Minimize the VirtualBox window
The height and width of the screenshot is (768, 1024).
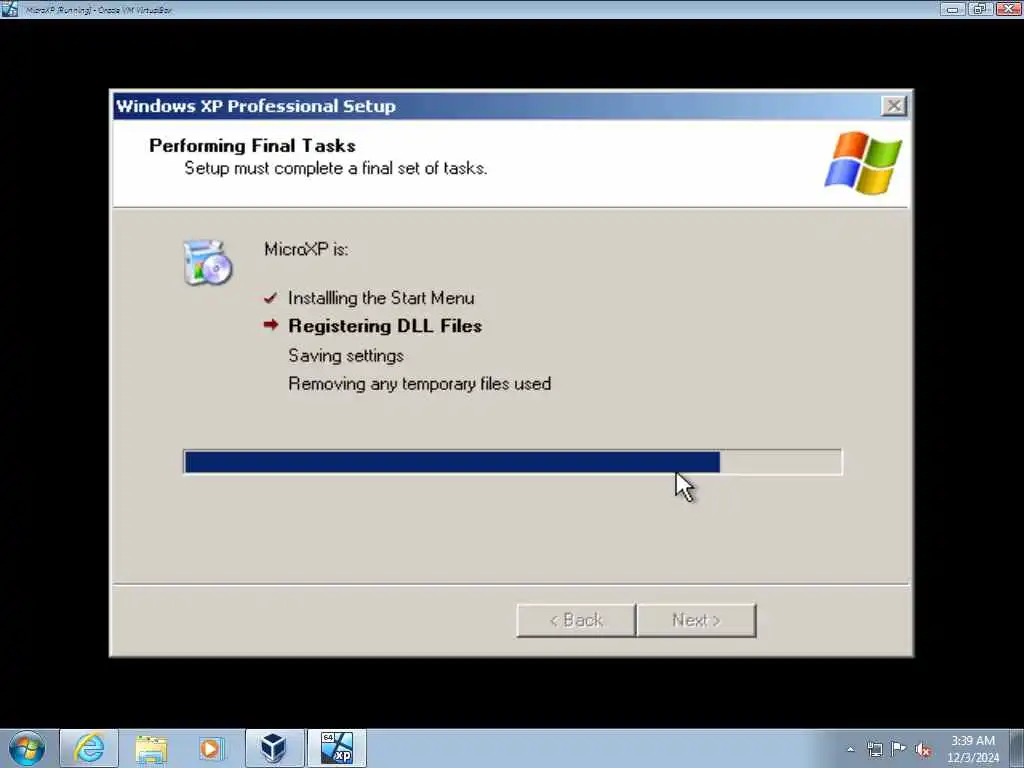click(953, 9)
